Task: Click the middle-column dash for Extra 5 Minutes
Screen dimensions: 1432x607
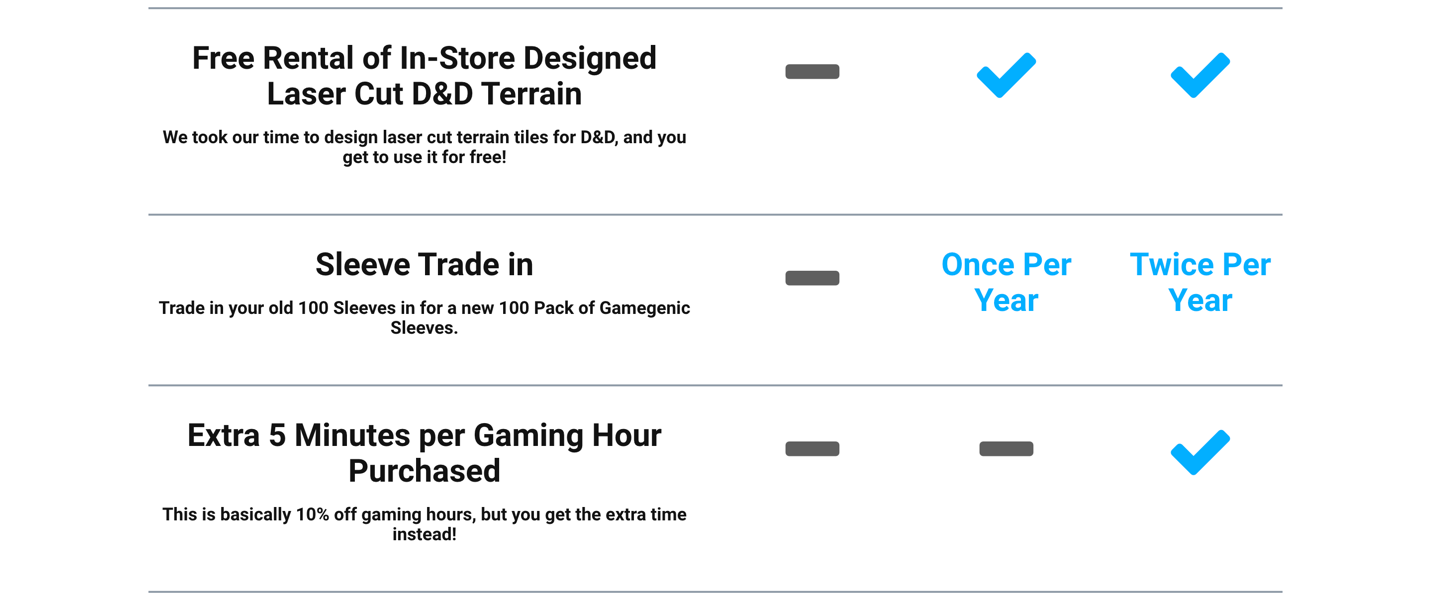Action: tap(1006, 449)
